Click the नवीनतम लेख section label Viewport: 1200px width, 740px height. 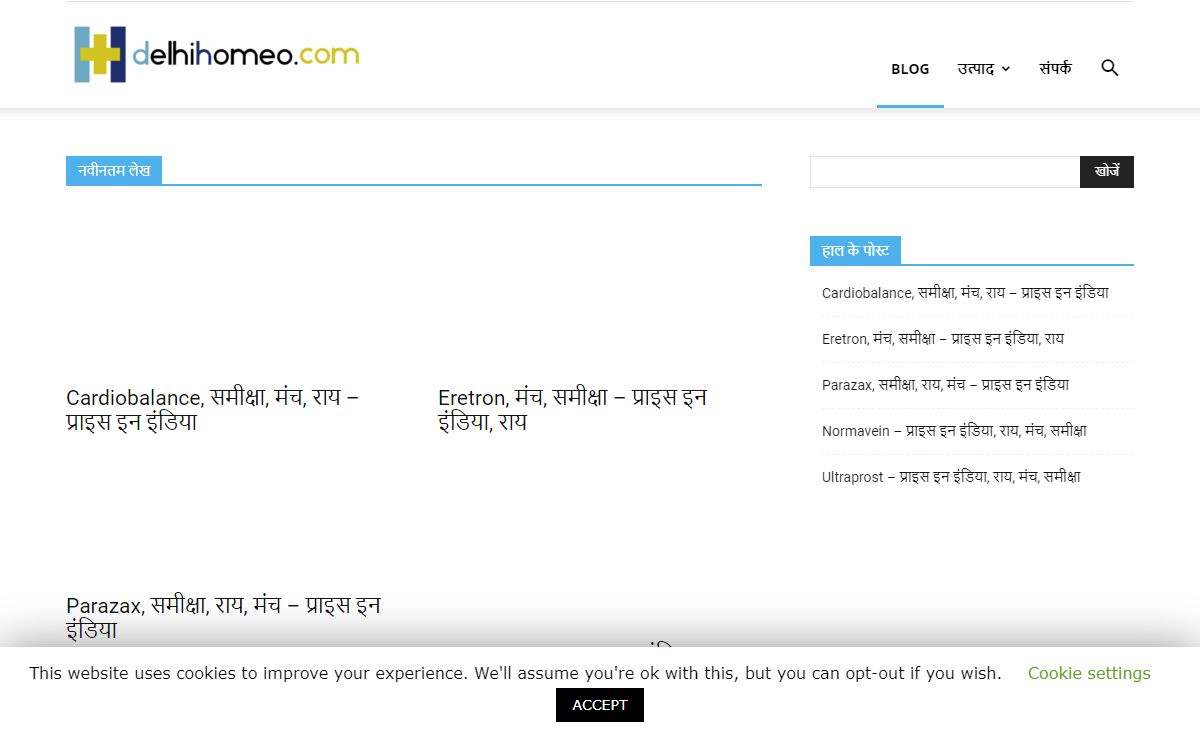tap(114, 170)
